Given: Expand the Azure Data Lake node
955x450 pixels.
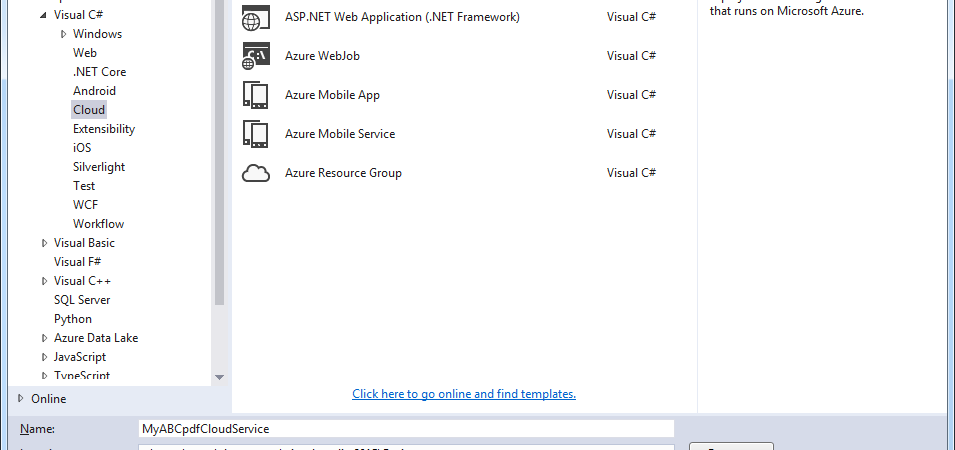Looking at the screenshot, I should coord(44,338).
